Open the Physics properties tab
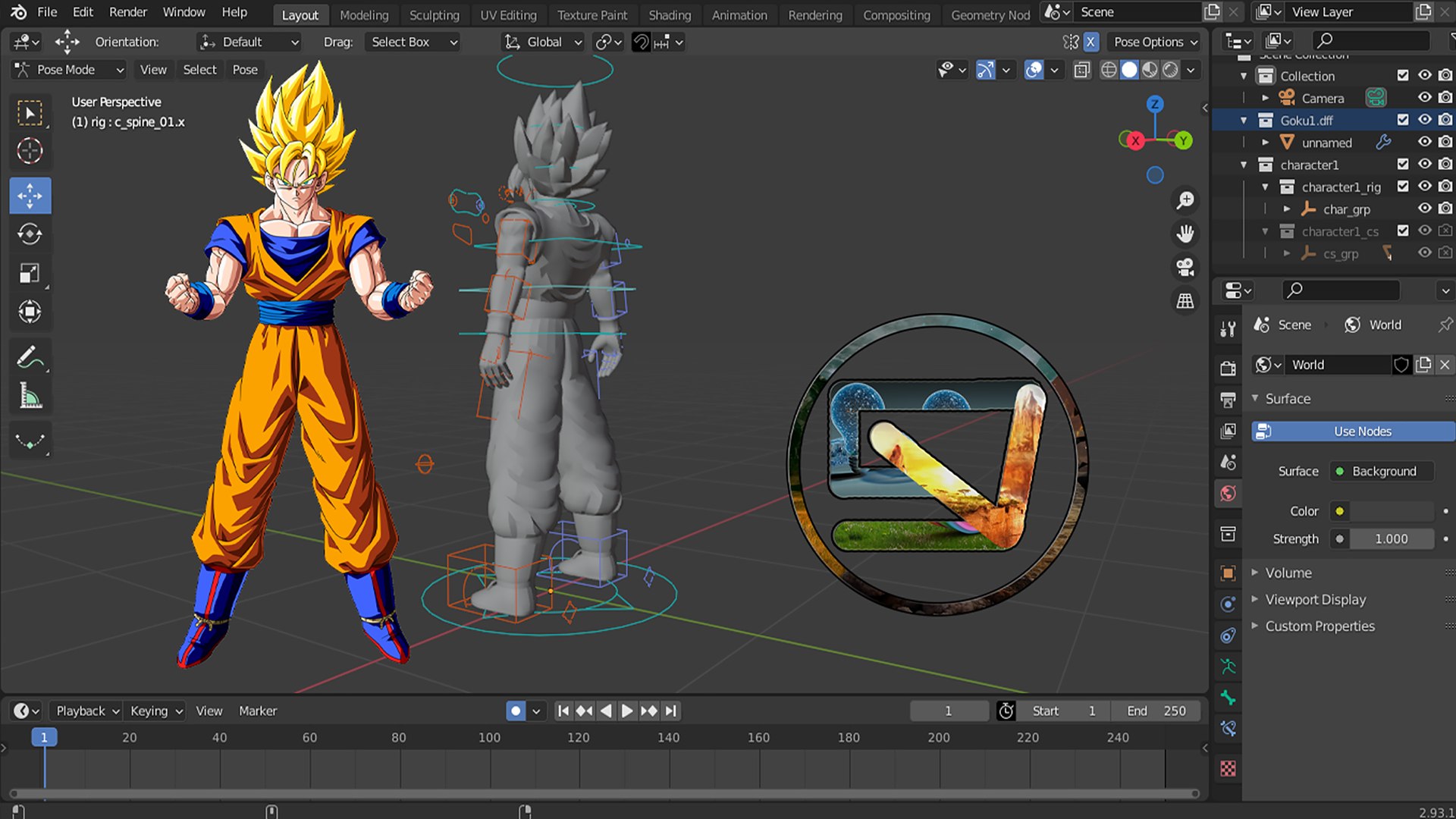The image size is (1456, 819). pos(1228,604)
